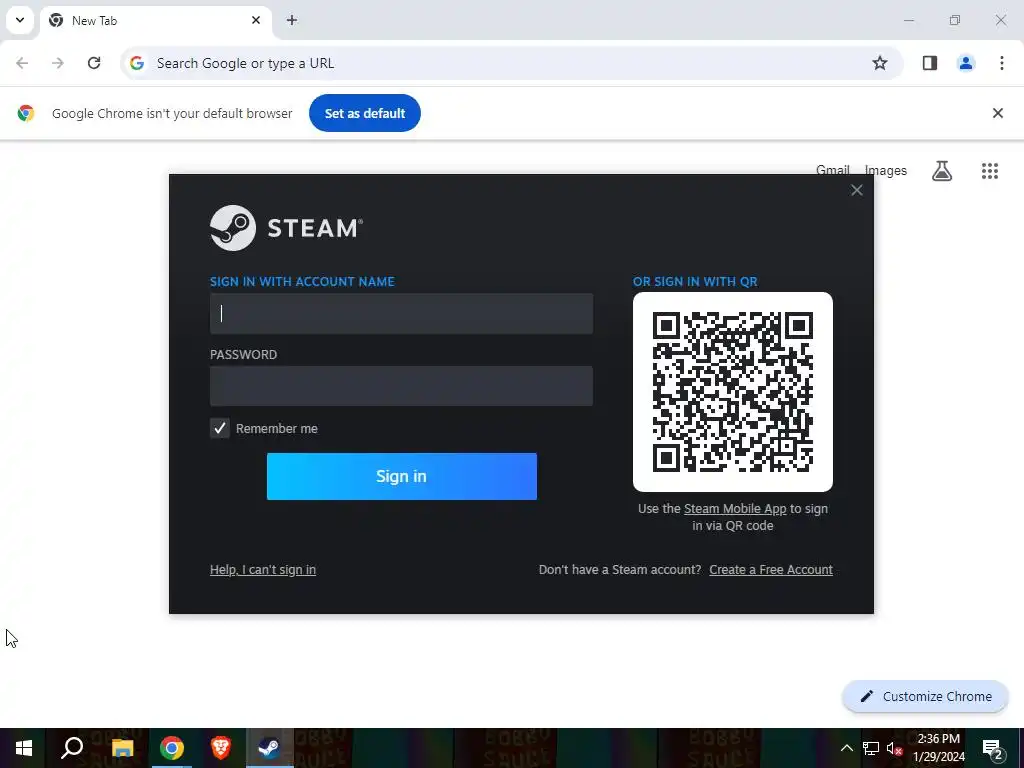
Task: Open the notification center icon
Action: [x=993, y=748]
